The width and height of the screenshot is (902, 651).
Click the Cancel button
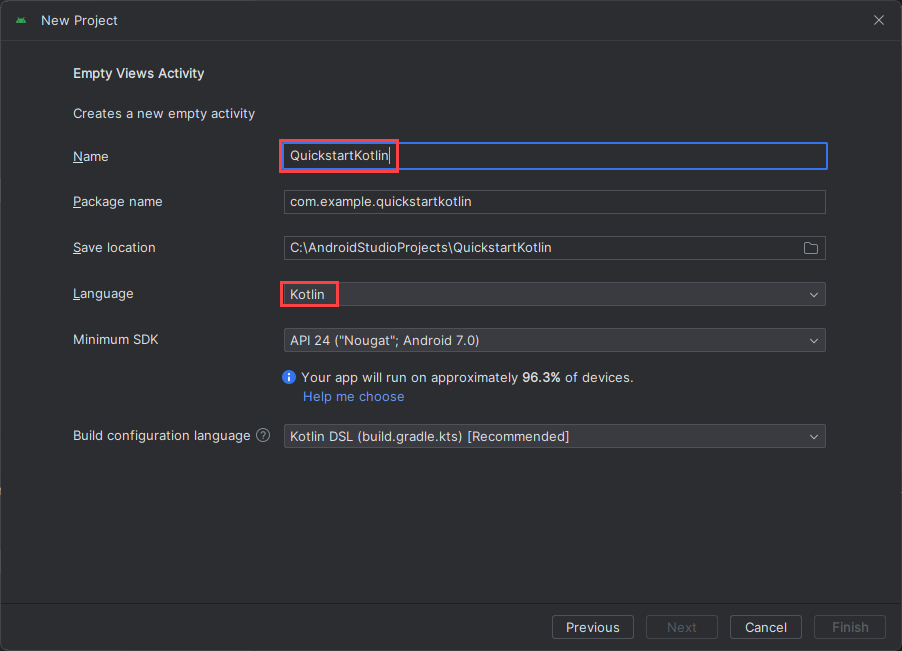pyautogui.click(x=765, y=627)
